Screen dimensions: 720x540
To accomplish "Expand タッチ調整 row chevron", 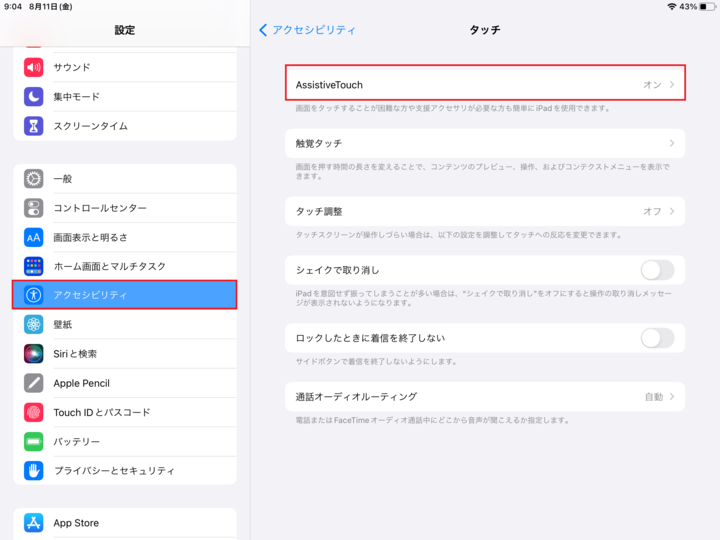I will tap(672, 211).
